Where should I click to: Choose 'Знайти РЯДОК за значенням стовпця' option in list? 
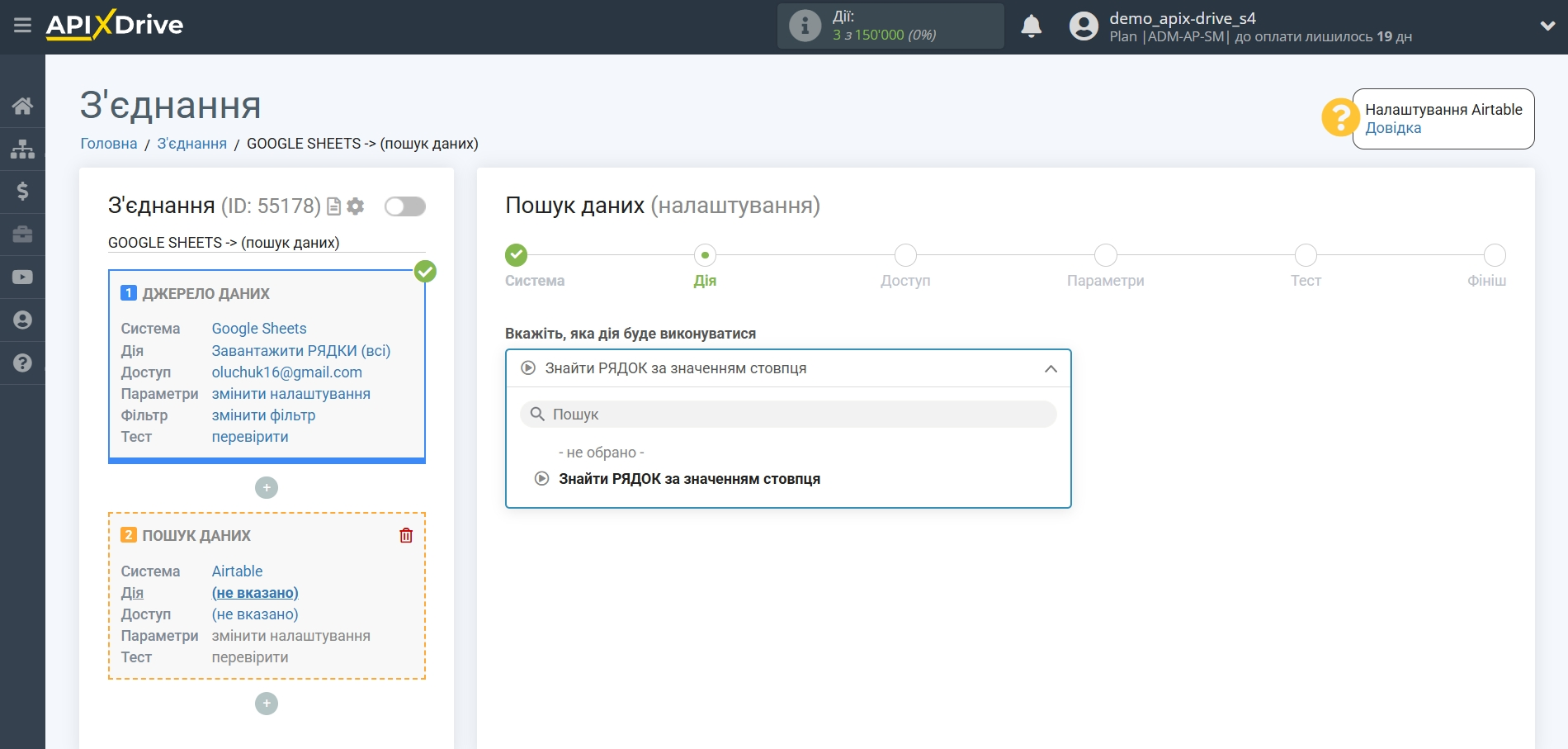[689, 479]
